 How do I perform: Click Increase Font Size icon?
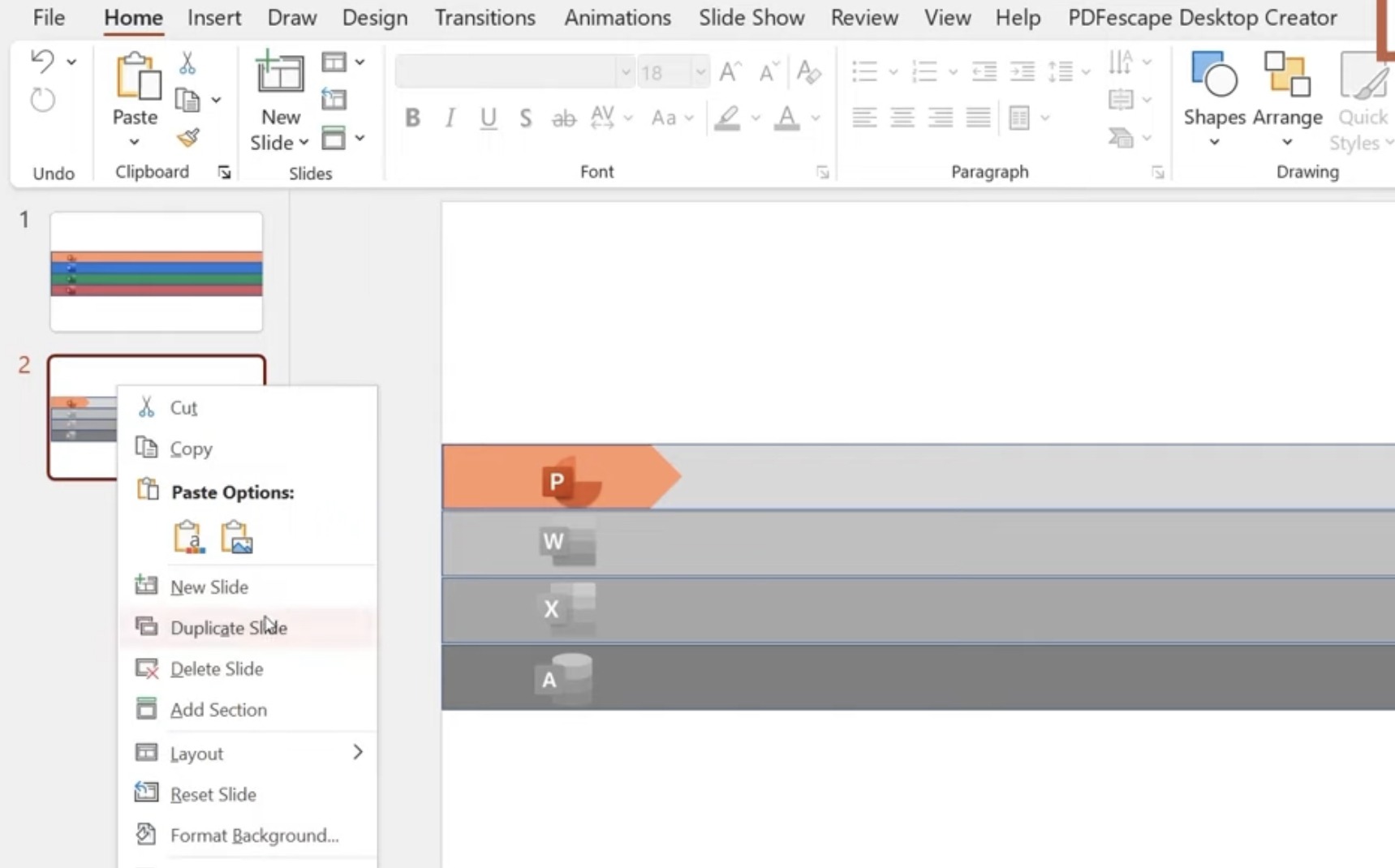[730, 72]
